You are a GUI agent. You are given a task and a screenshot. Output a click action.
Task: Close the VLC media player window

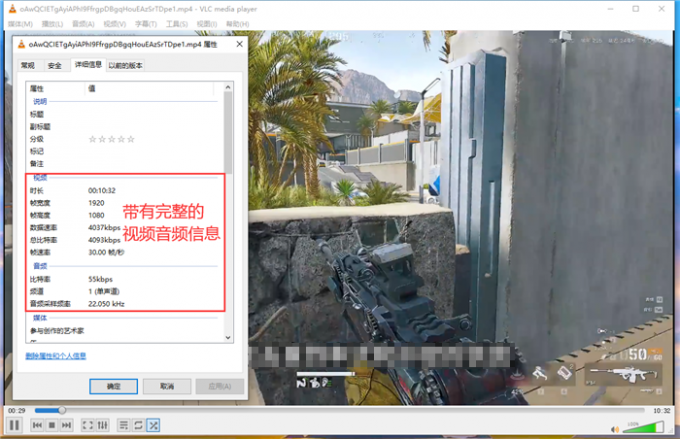point(661,9)
